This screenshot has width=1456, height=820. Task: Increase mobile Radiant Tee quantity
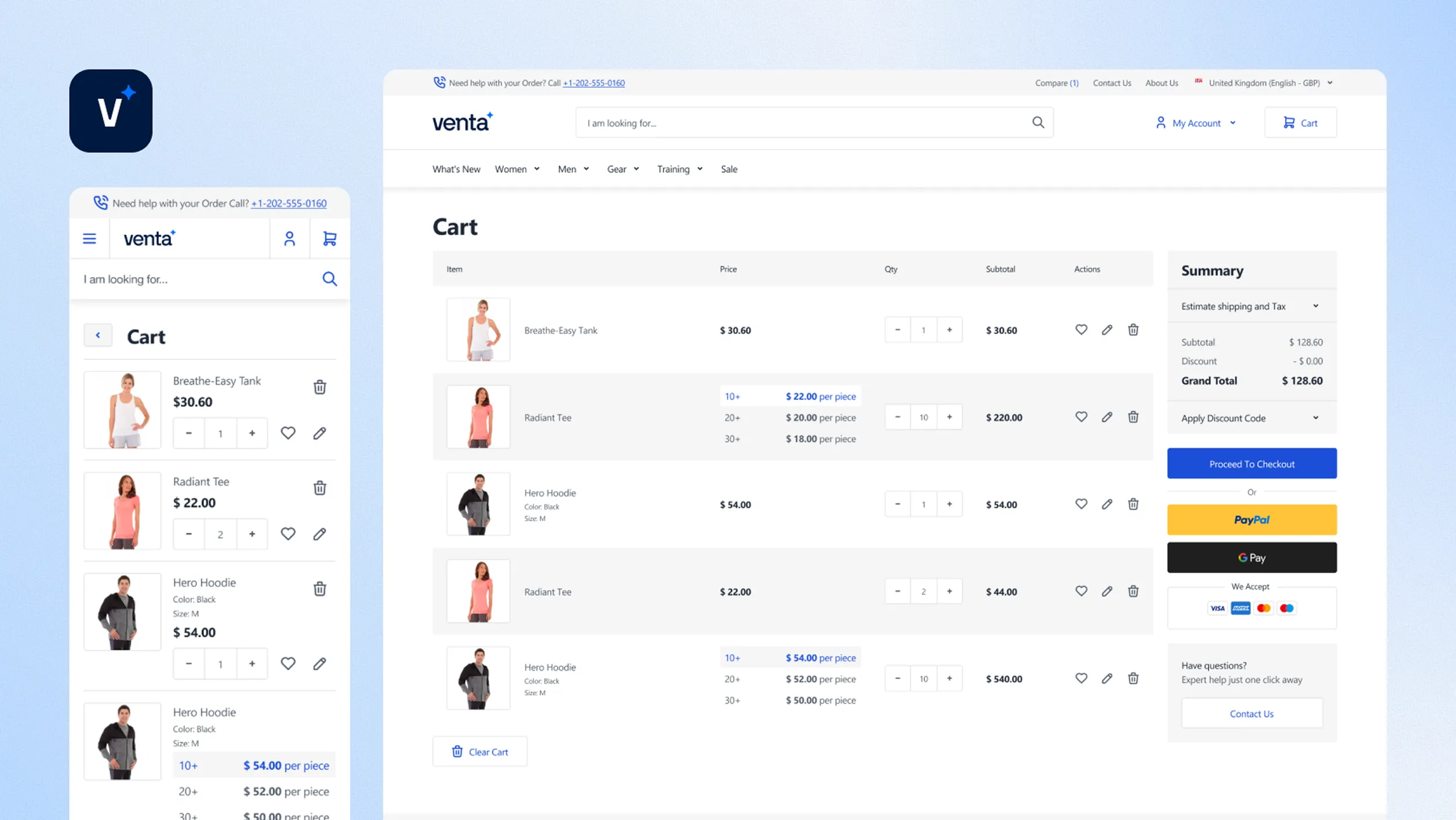[x=252, y=534]
